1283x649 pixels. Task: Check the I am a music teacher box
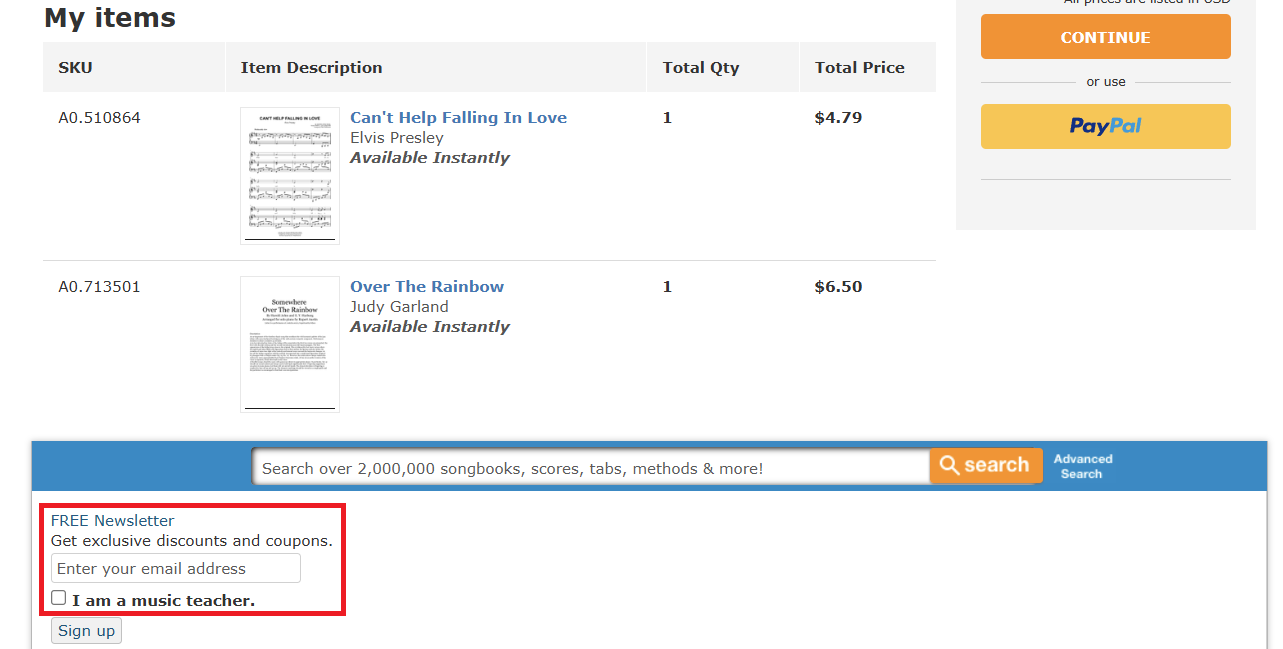pyautogui.click(x=59, y=598)
